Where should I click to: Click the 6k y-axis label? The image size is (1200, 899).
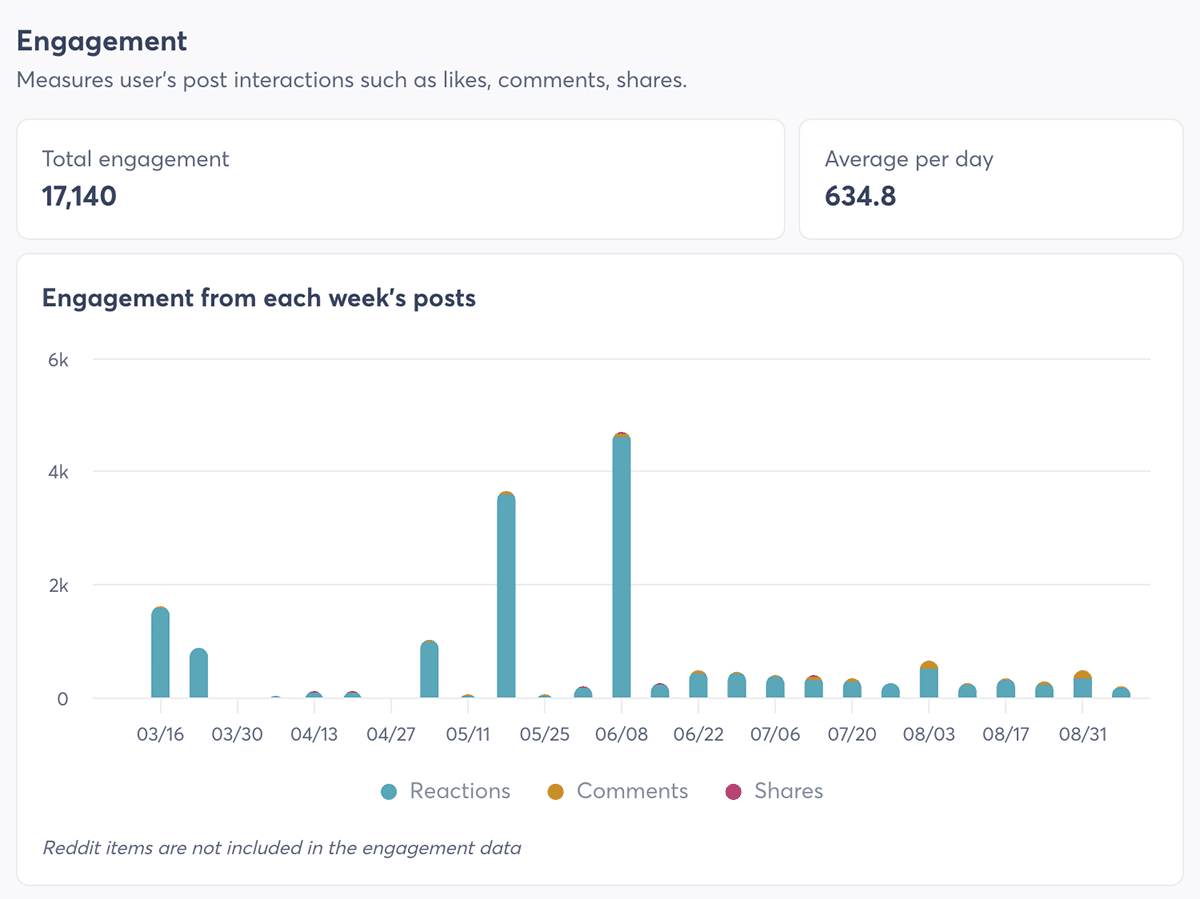(58, 360)
